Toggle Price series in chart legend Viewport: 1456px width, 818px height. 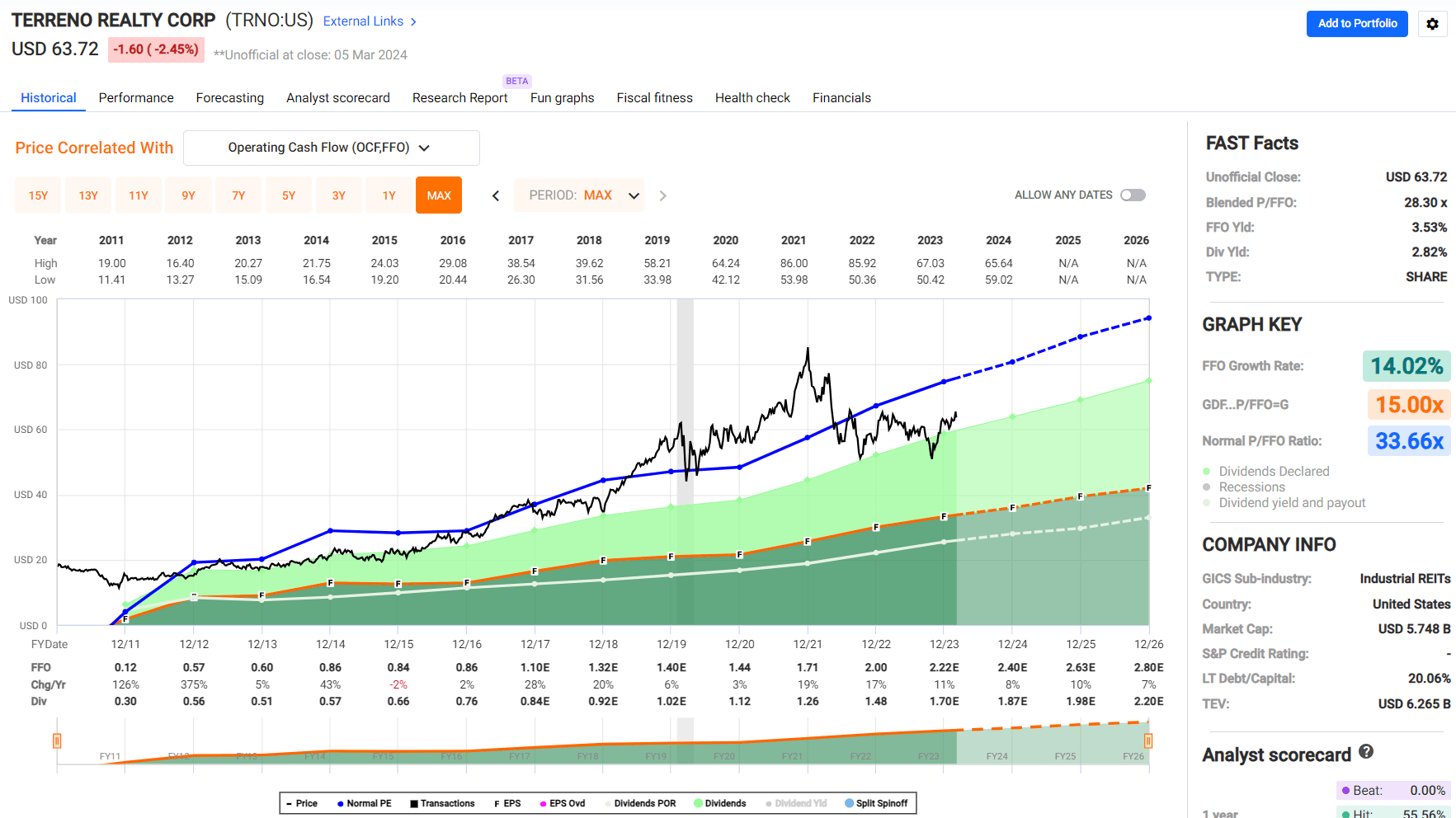point(302,803)
